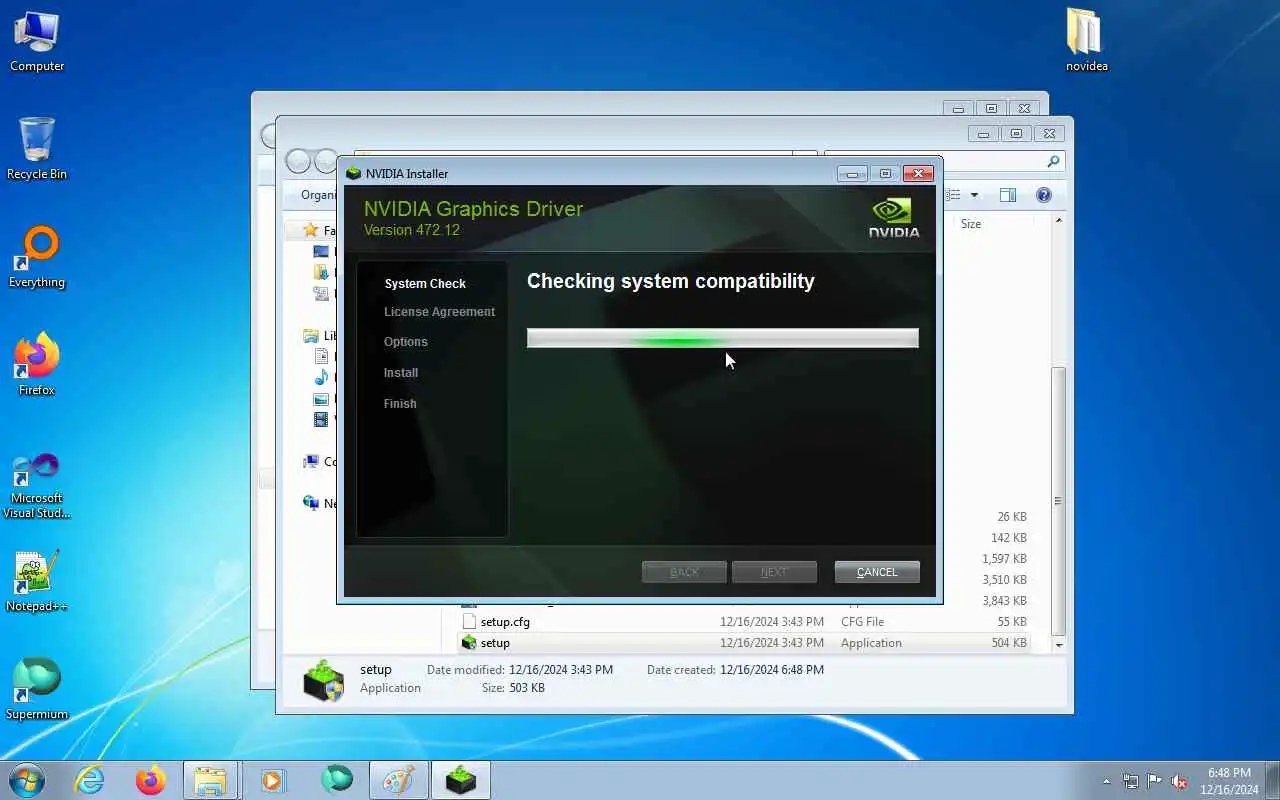The image size is (1280, 800).
Task: Click Explorer vertical scrollbar thumb
Action: click(1059, 500)
